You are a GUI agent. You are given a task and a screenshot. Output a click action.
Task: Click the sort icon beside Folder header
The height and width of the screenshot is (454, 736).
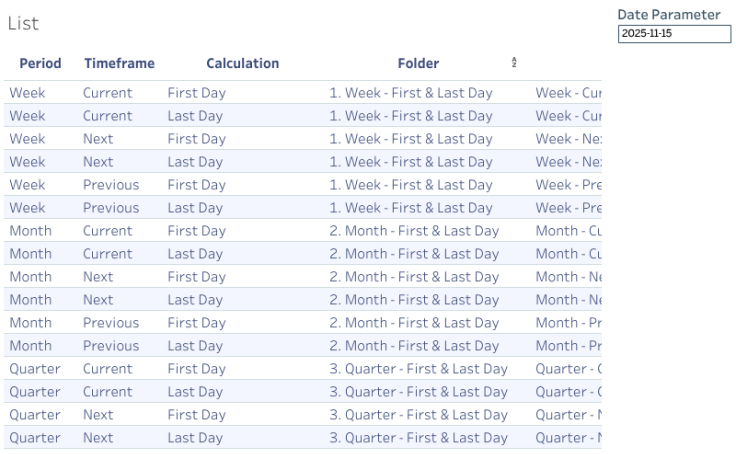tap(514, 63)
